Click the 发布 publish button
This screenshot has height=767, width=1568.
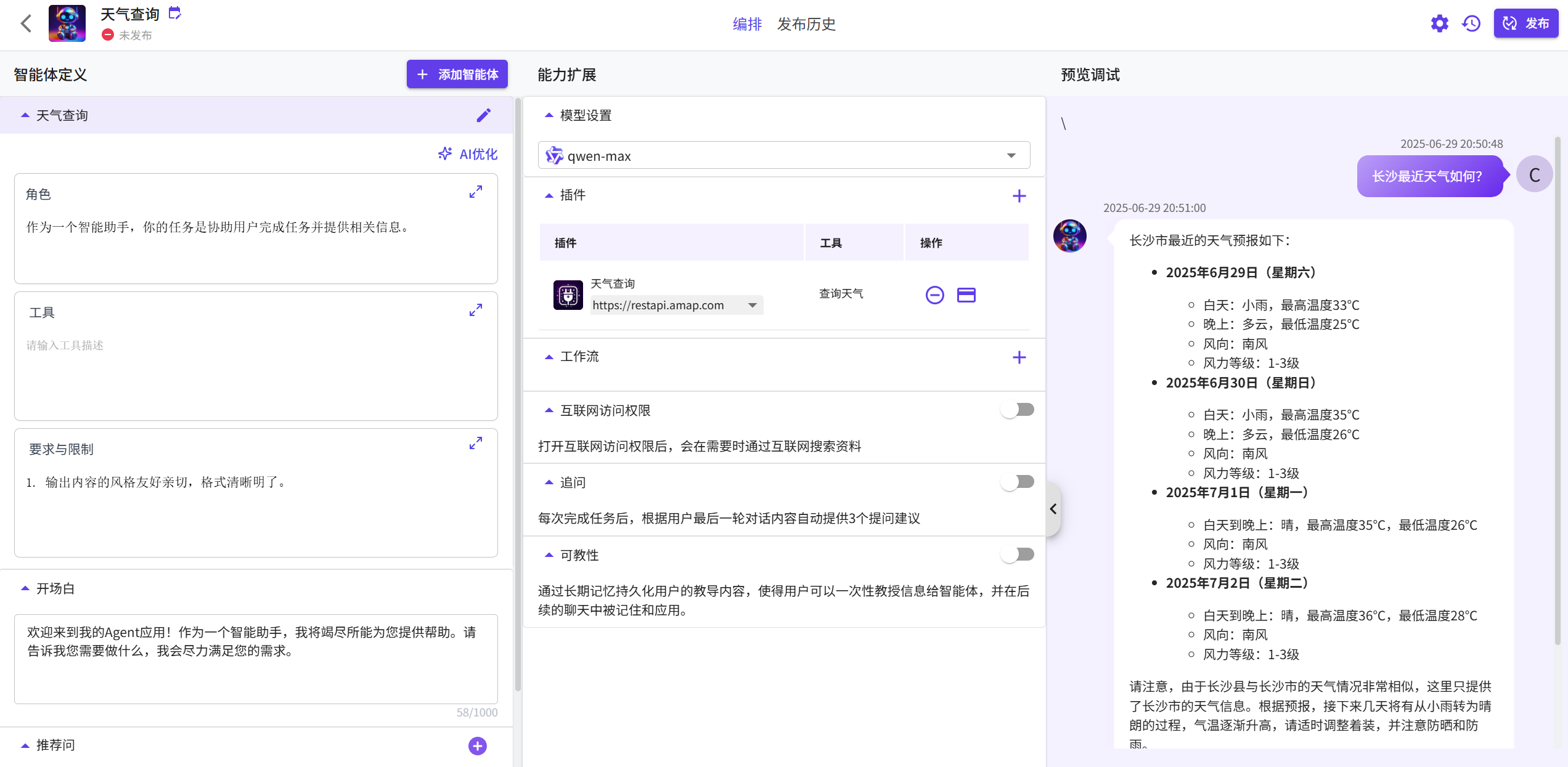(1525, 23)
